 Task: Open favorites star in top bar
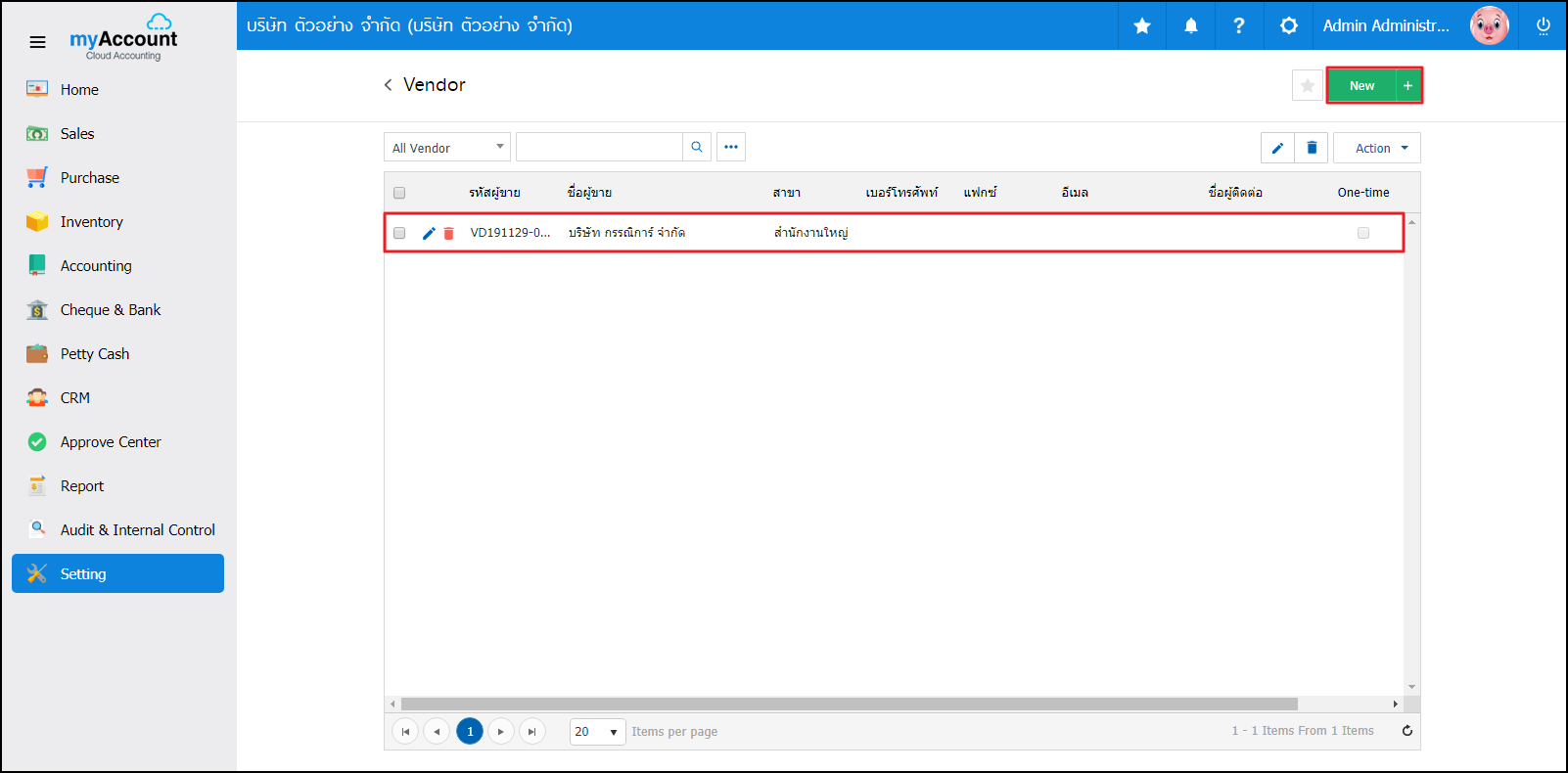tap(1142, 25)
